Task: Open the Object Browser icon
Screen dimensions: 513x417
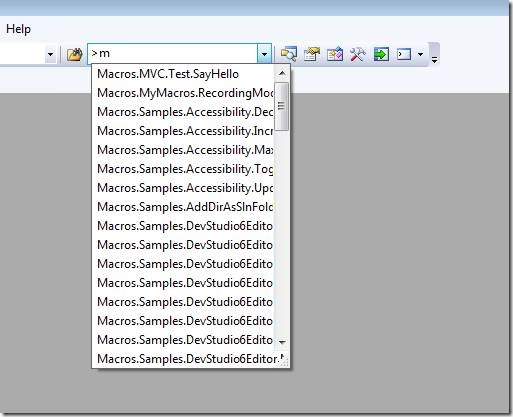Action: click(335, 54)
